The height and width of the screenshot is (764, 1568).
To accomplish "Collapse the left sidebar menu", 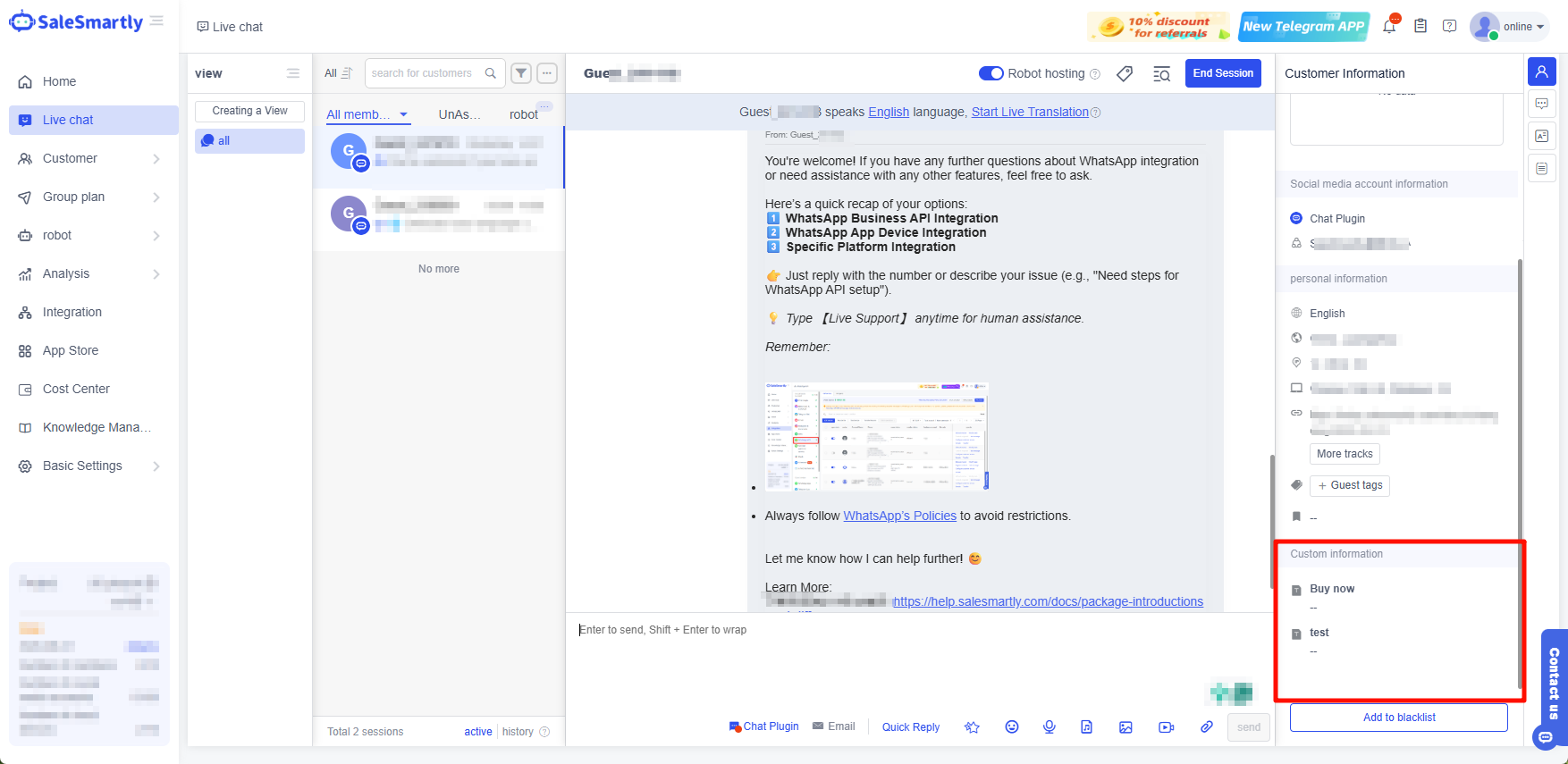I will tap(156, 21).
